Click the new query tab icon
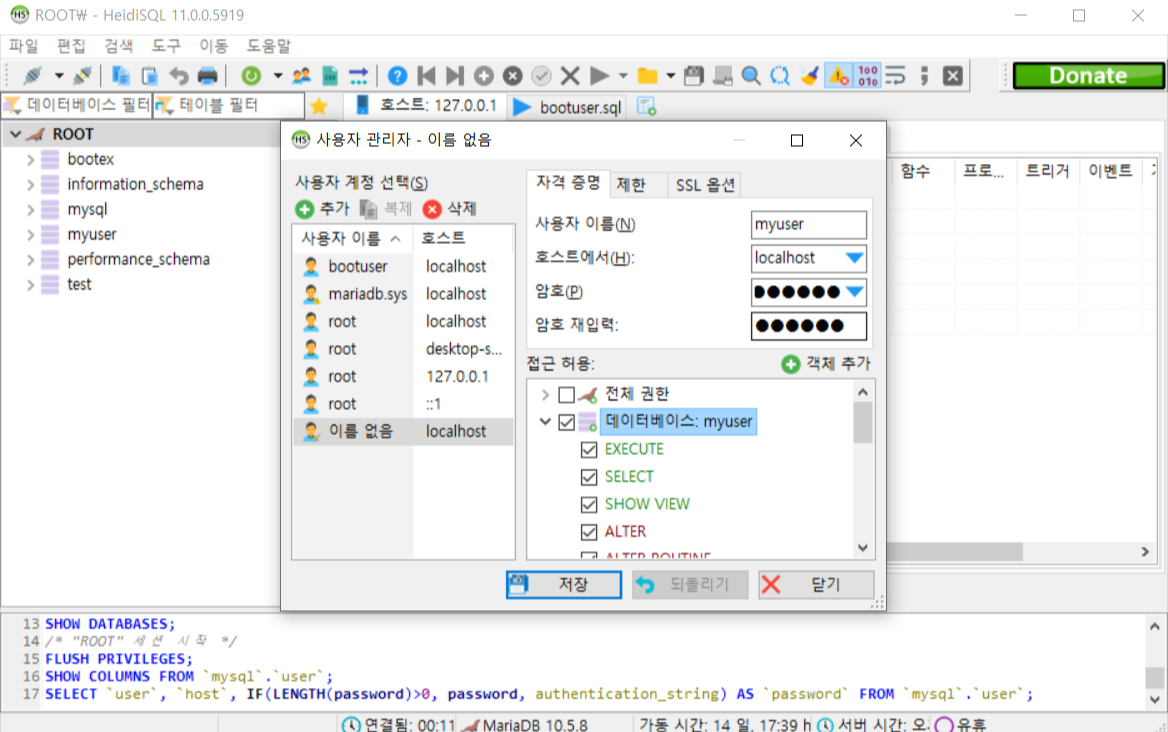 pos(646,106)
